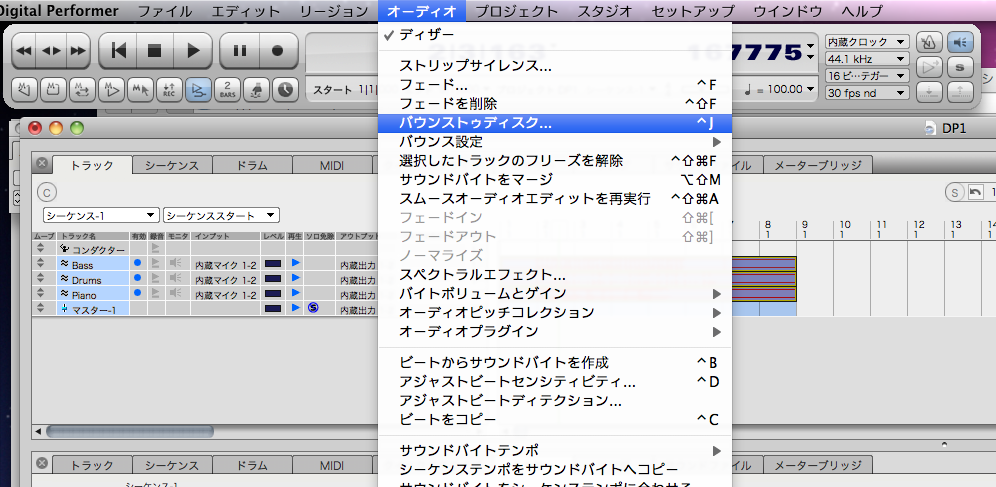Open the オーディオプラグイン submenu
996x487 pixels.
tap(555, 332)
